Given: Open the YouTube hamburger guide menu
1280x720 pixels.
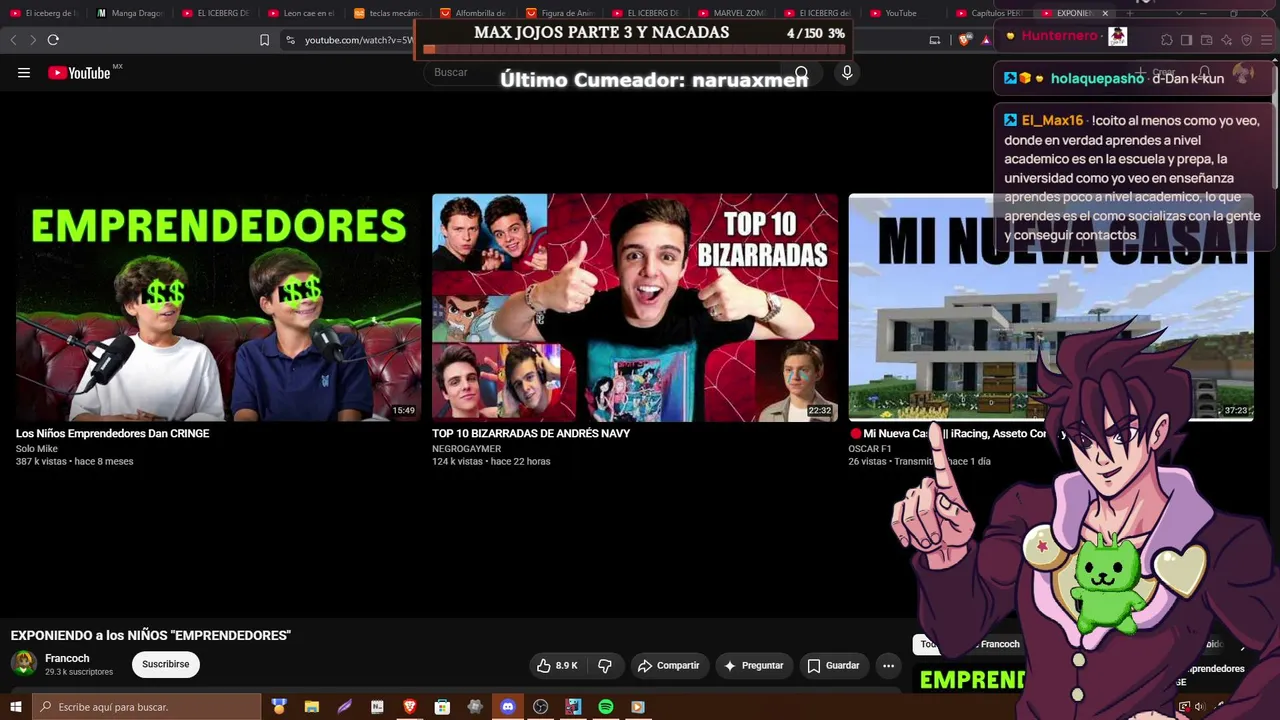Looking at the screenshot, I should (x=24, y=73).
